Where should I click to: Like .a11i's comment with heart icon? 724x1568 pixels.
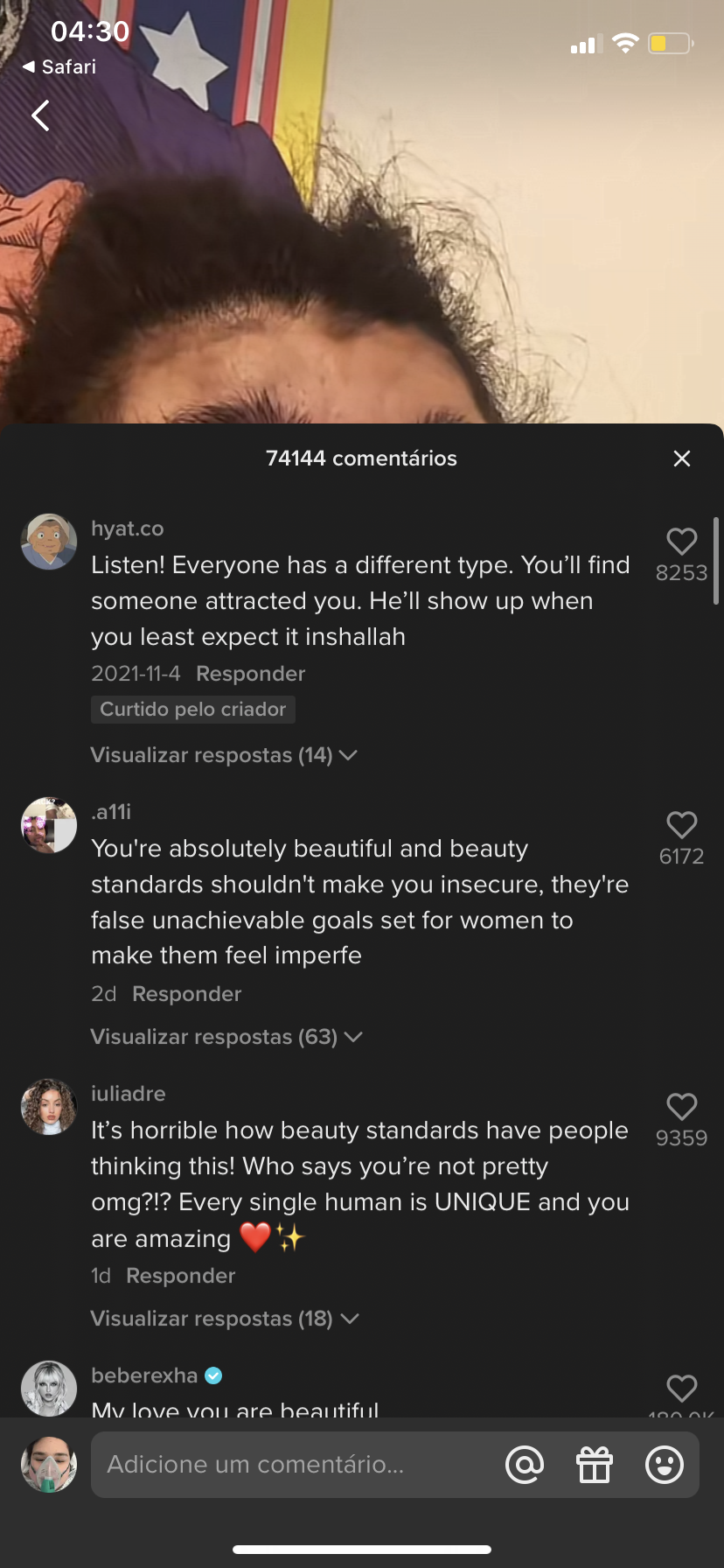point(682,825)
